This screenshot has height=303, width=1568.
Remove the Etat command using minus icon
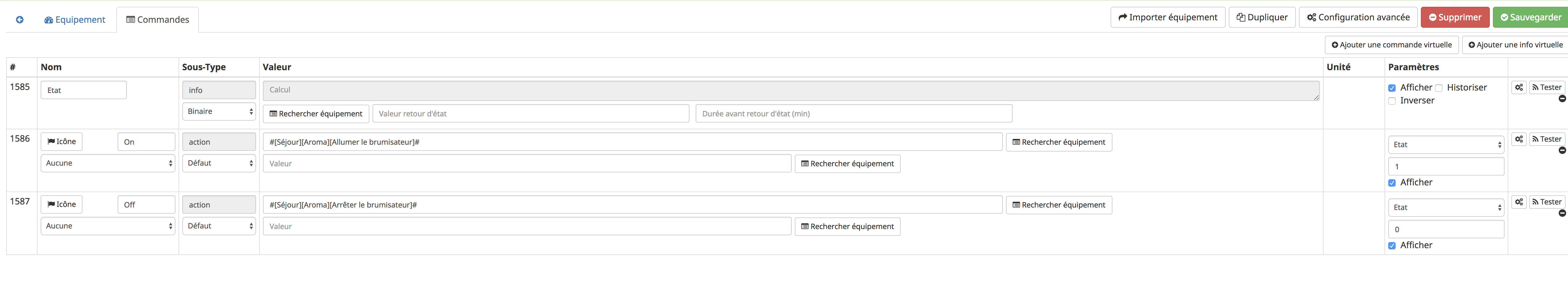(1562, 99)
